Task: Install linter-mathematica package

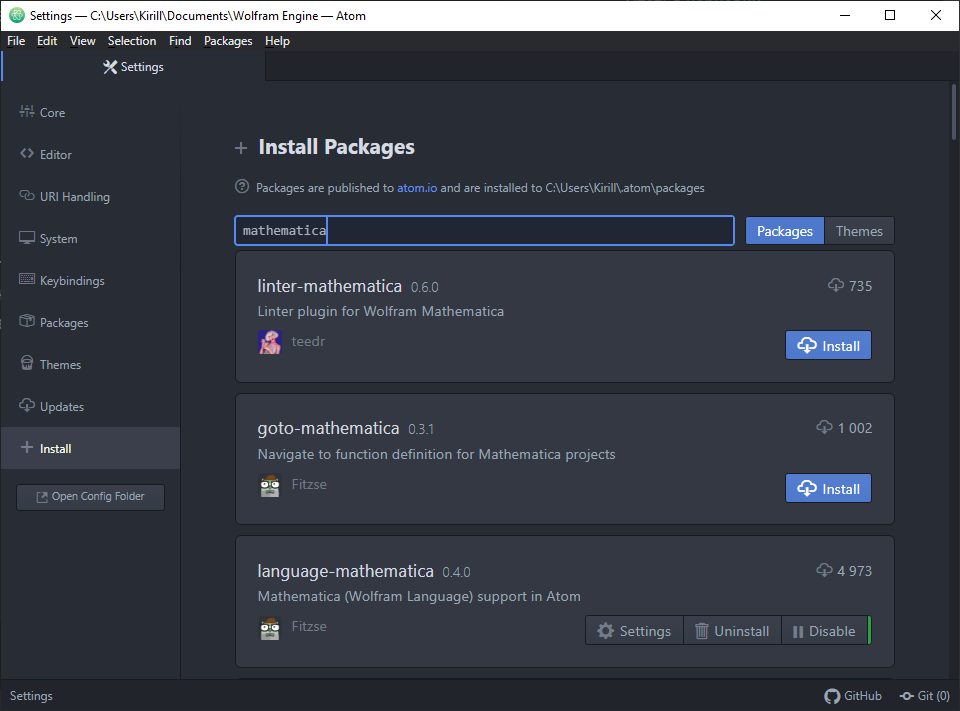Action: point(828,345)
